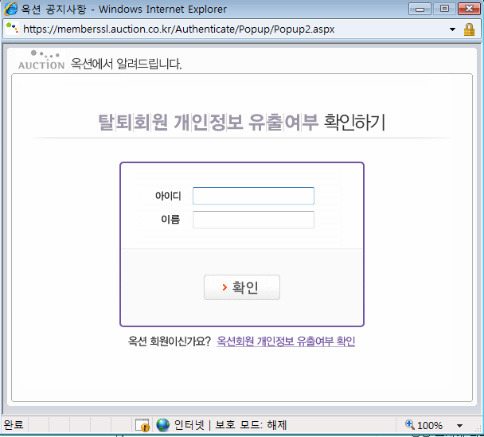Click the page favicon in address bar
The image size is (484, 437).
point(12,29)
